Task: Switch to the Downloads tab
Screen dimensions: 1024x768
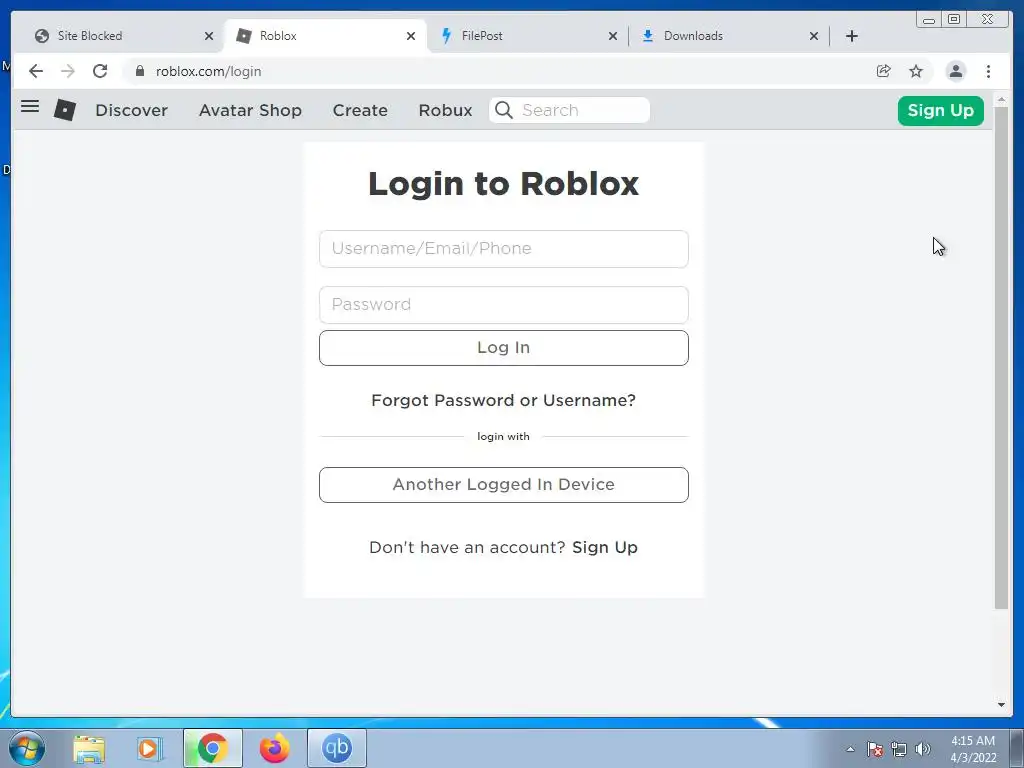Action: [728, 36]
